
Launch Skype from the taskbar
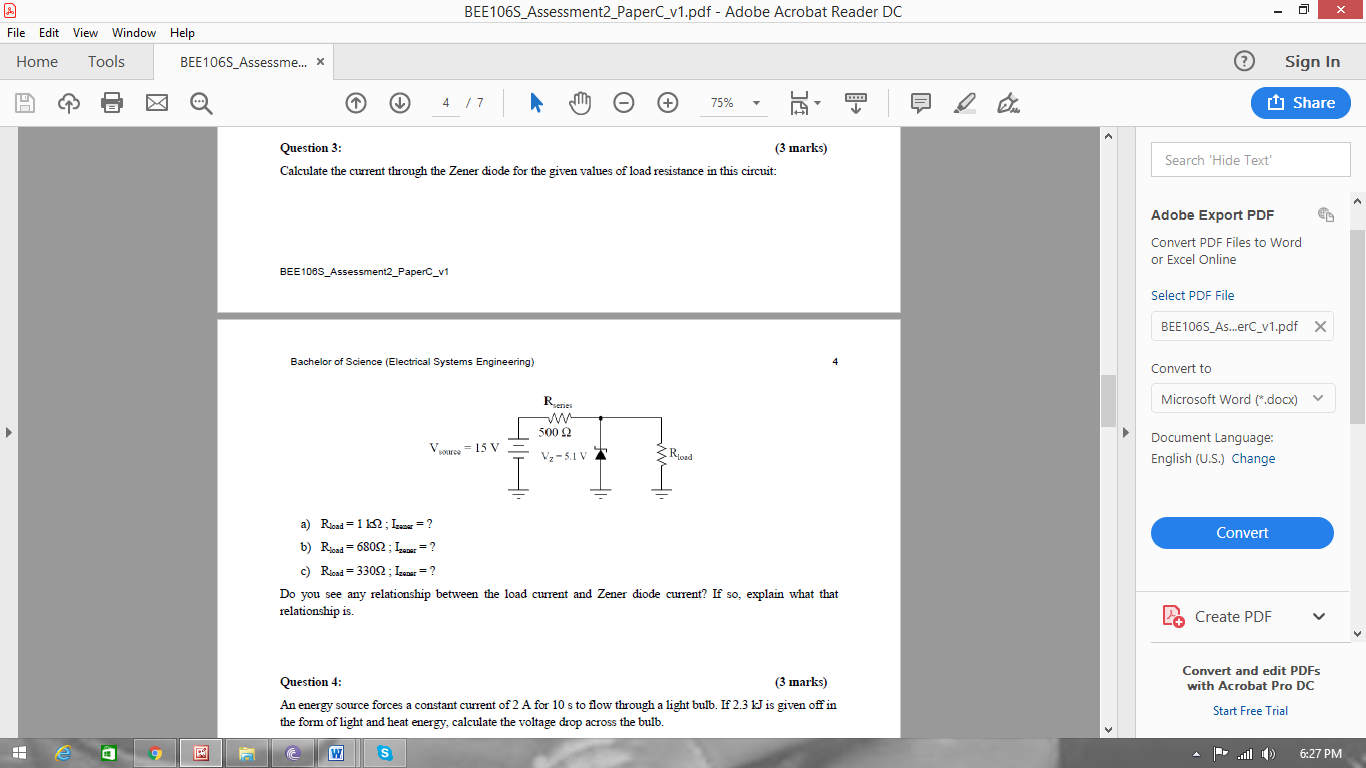tap(384, 753)
